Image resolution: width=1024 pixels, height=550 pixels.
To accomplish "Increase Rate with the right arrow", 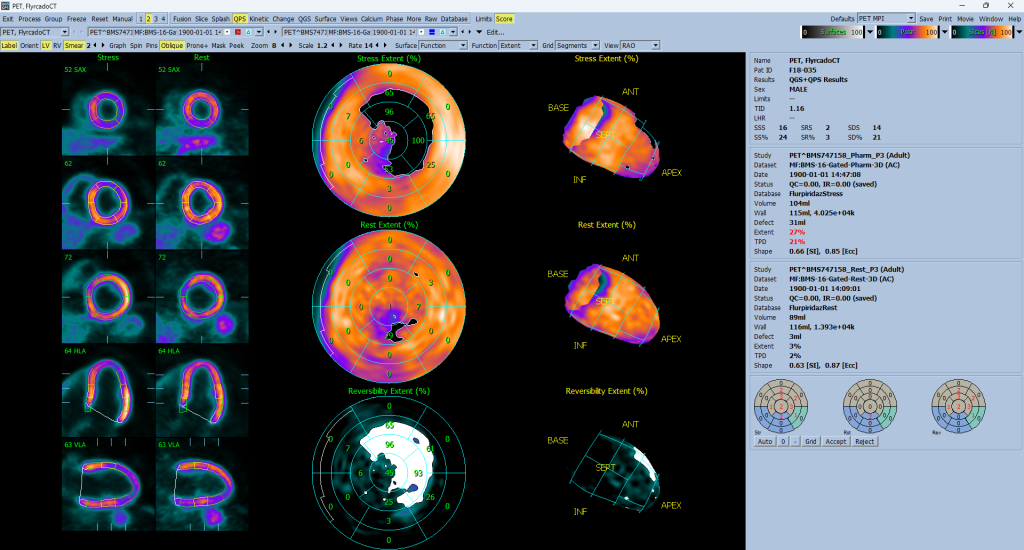I will 385,45.
